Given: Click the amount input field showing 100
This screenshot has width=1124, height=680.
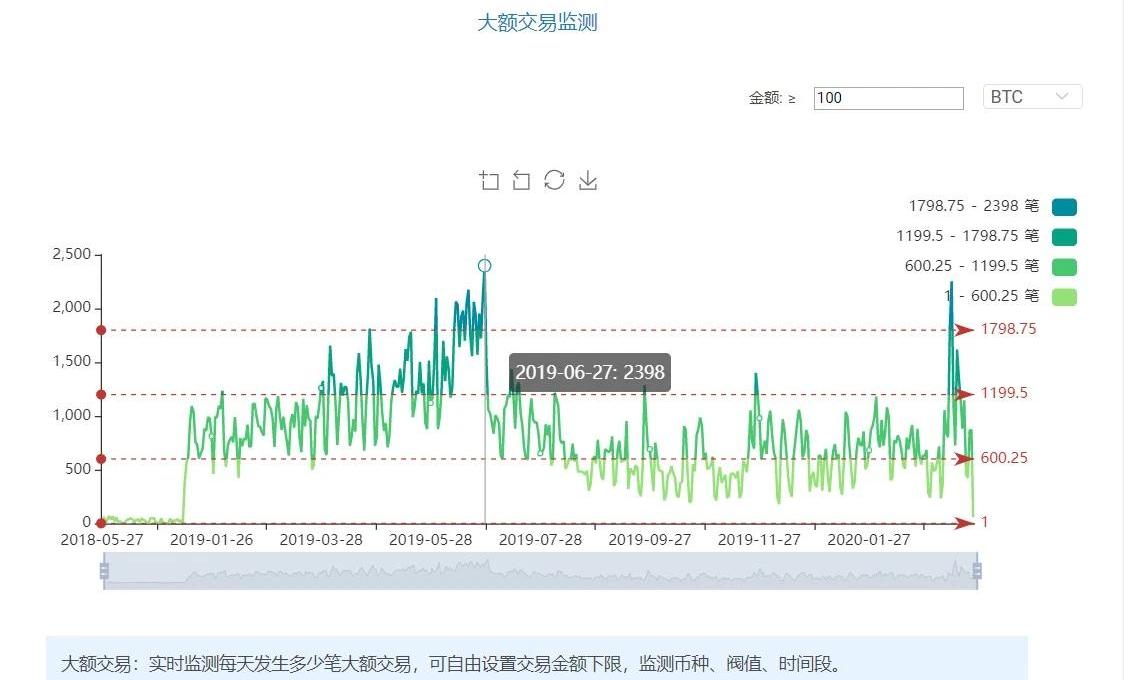Looking at the screenshot, I should pos(888,98).
